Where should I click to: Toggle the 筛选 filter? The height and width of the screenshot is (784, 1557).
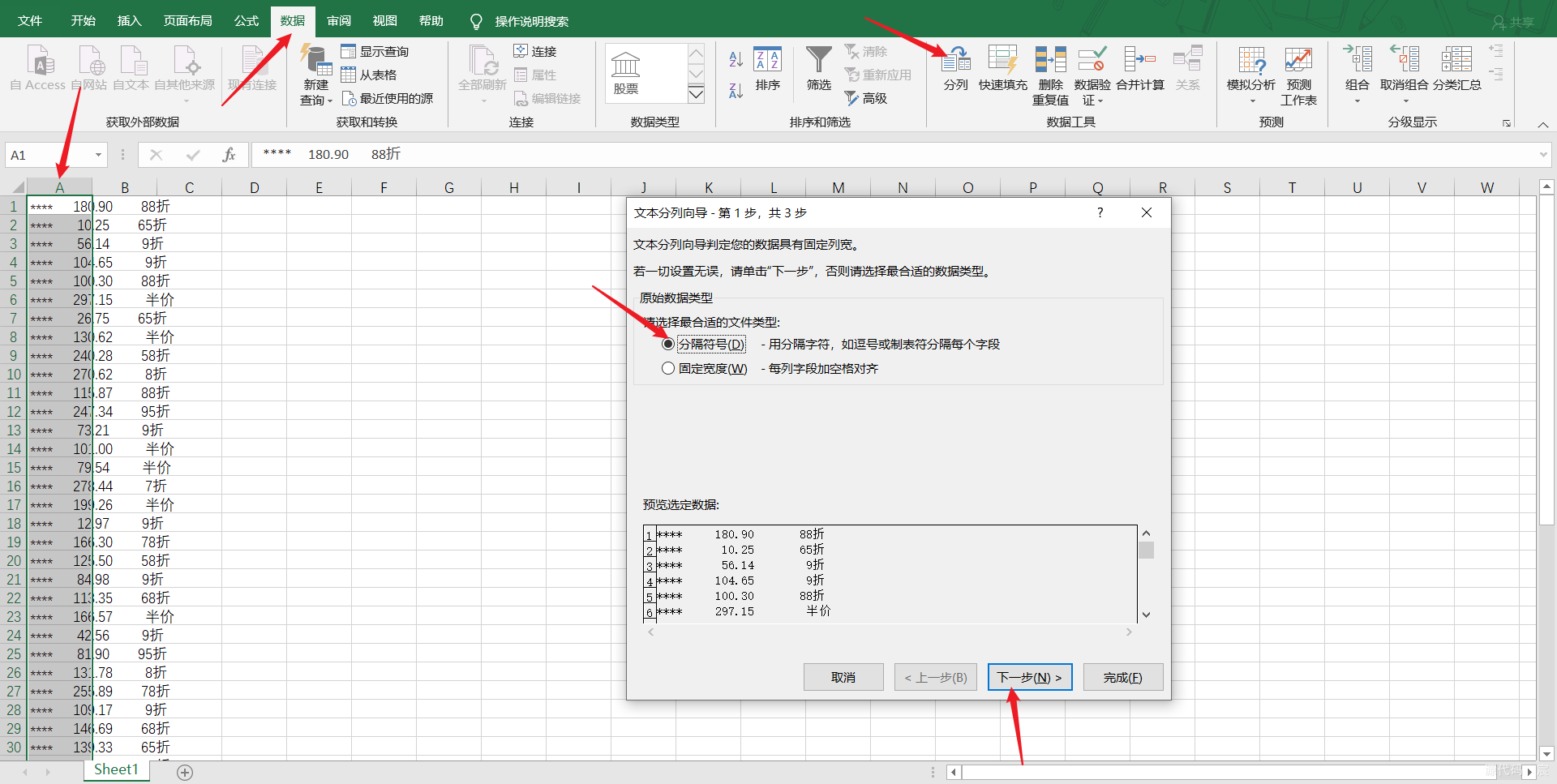coord(818,69)
